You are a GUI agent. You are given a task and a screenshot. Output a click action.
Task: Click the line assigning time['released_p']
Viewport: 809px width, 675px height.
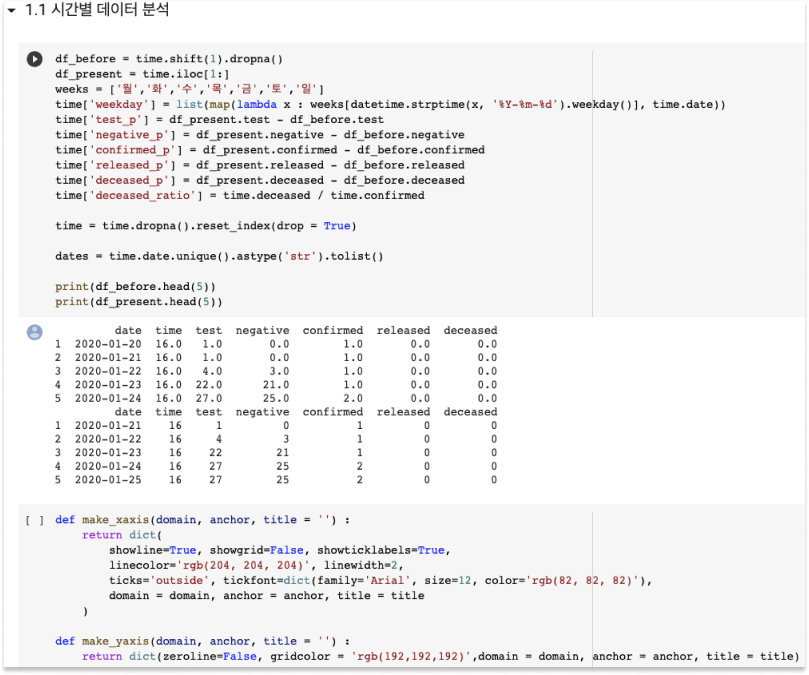(260, 165)
